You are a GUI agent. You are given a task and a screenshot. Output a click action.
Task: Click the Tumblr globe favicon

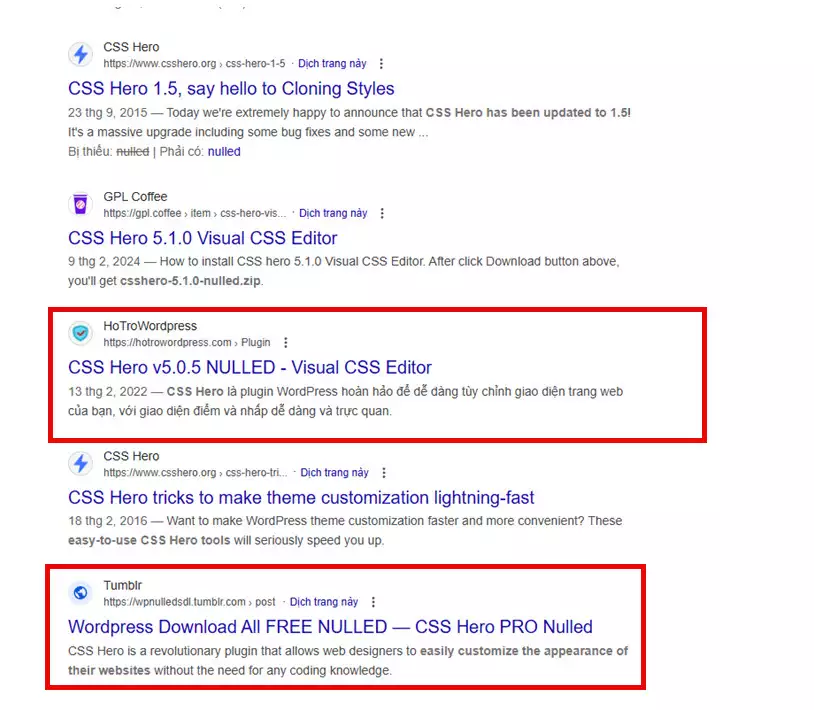80,593
